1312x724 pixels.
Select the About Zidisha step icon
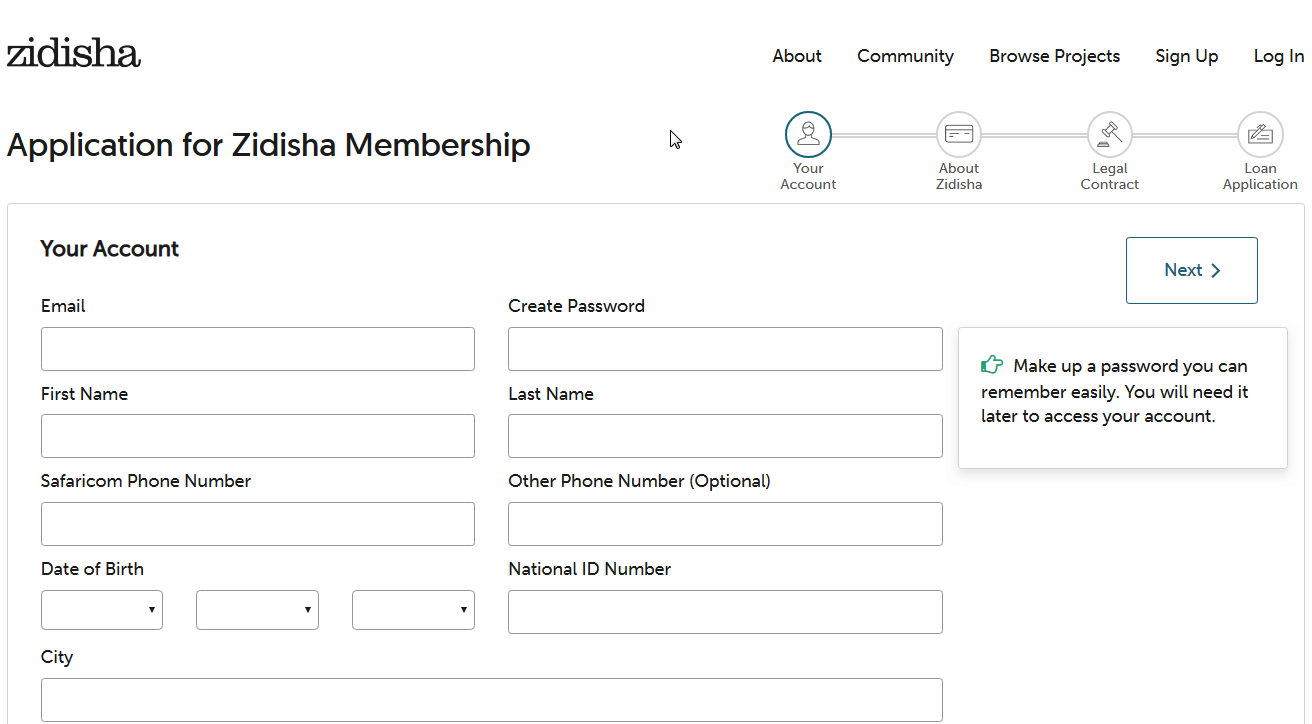[x=959, y=135]
